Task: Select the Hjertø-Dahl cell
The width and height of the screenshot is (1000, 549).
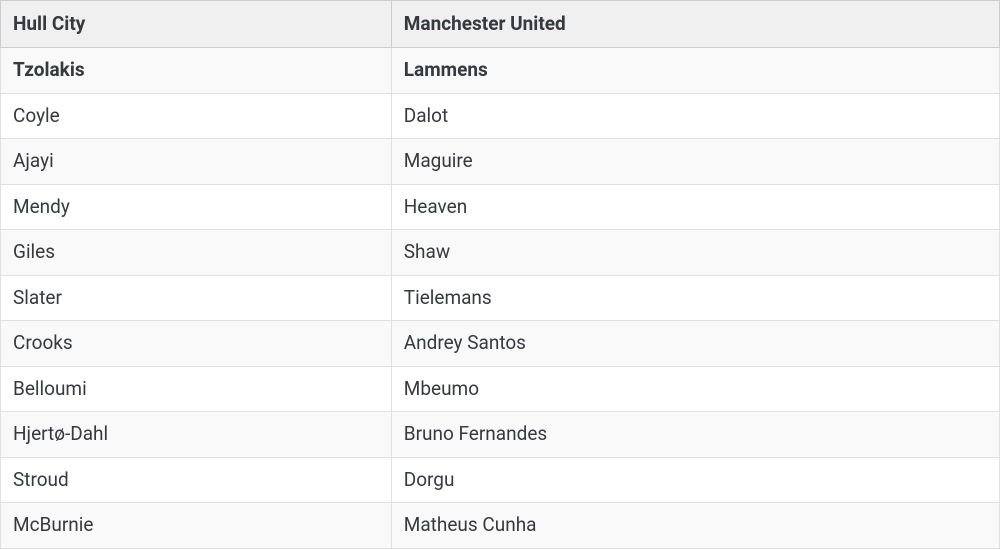Action: (196, 434)
